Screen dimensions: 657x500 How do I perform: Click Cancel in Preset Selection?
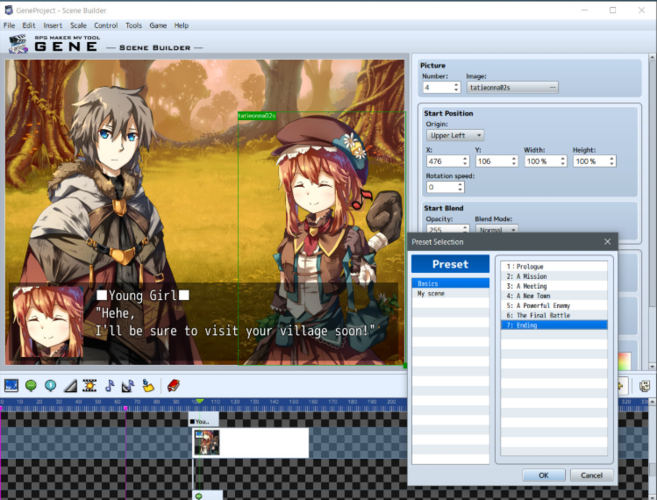coord(591,475)
